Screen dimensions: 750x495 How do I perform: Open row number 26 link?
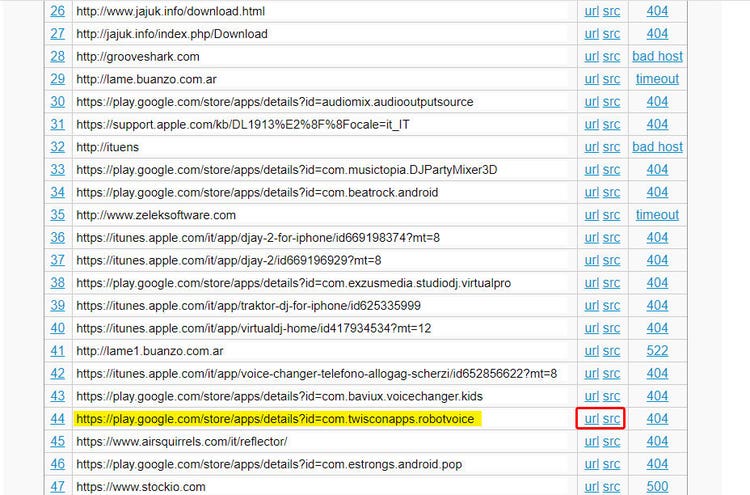click(57, 11)
